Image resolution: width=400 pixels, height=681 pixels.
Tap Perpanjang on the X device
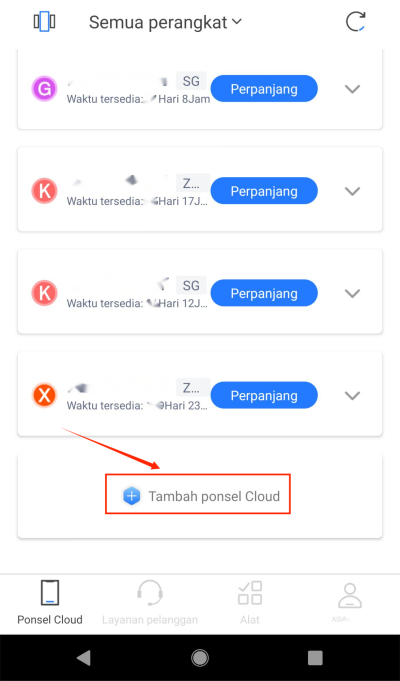coord(264,395)
